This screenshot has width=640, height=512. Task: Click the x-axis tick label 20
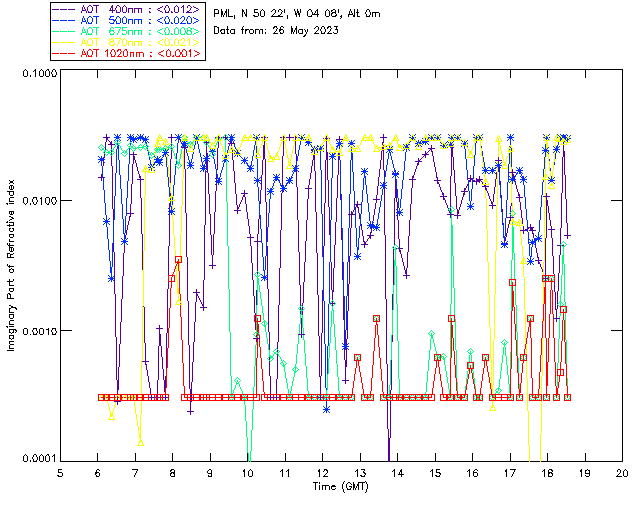click(622, 472)
